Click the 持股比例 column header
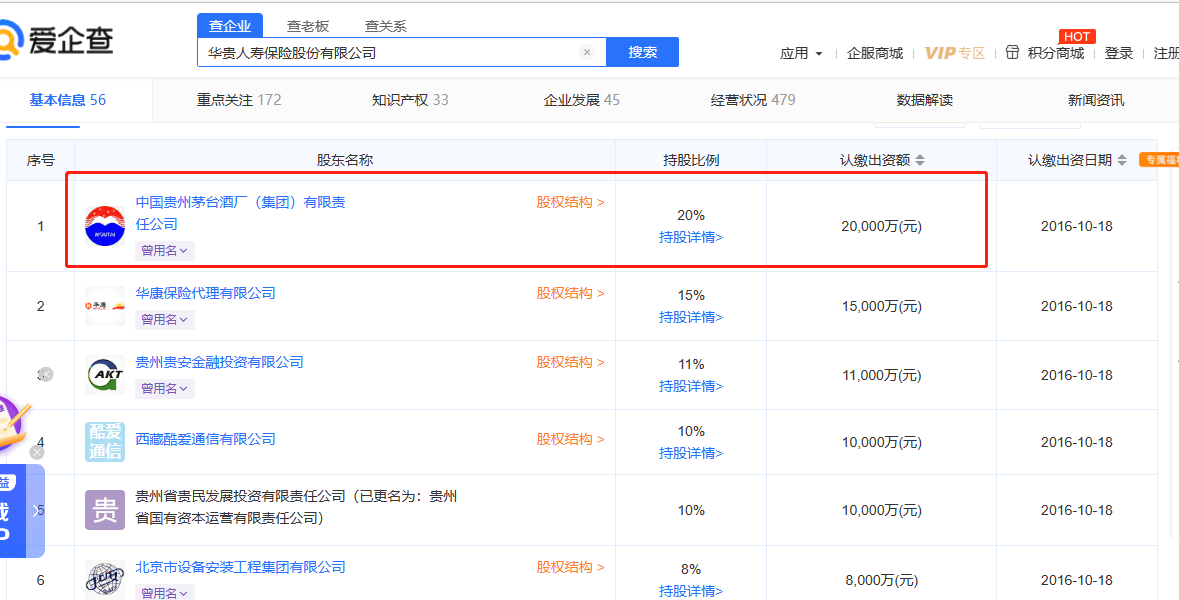The width and height of the screenshot is (1179, 600). point(691,160)
